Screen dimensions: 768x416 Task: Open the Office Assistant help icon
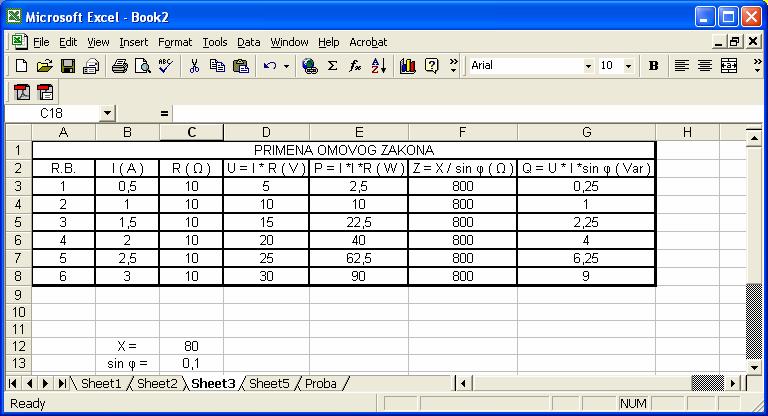pos(432,66)
